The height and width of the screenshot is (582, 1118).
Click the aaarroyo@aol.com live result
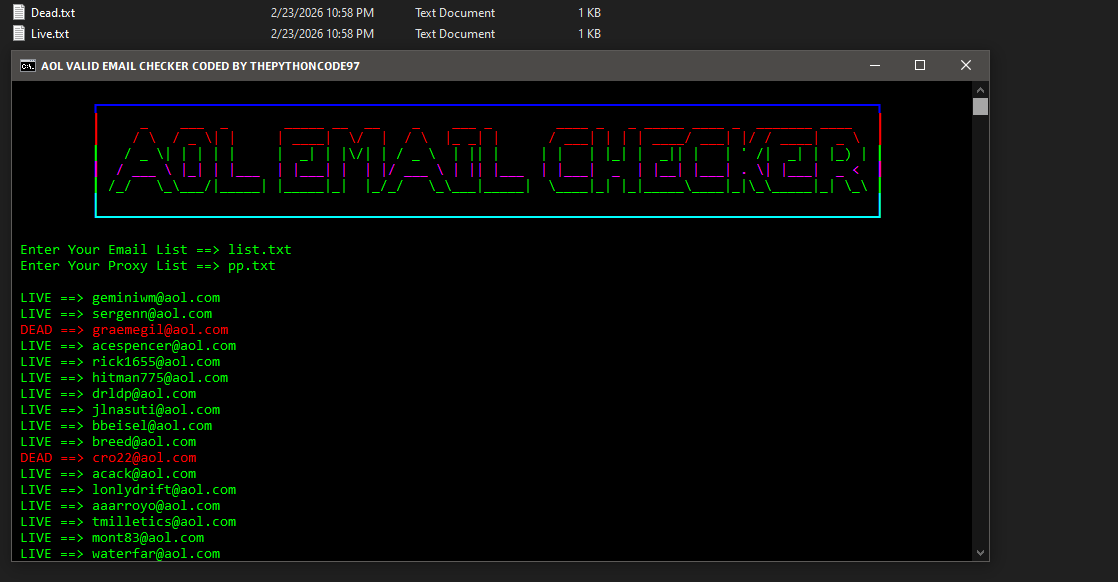pyautogui.click(x=156, y=506)
